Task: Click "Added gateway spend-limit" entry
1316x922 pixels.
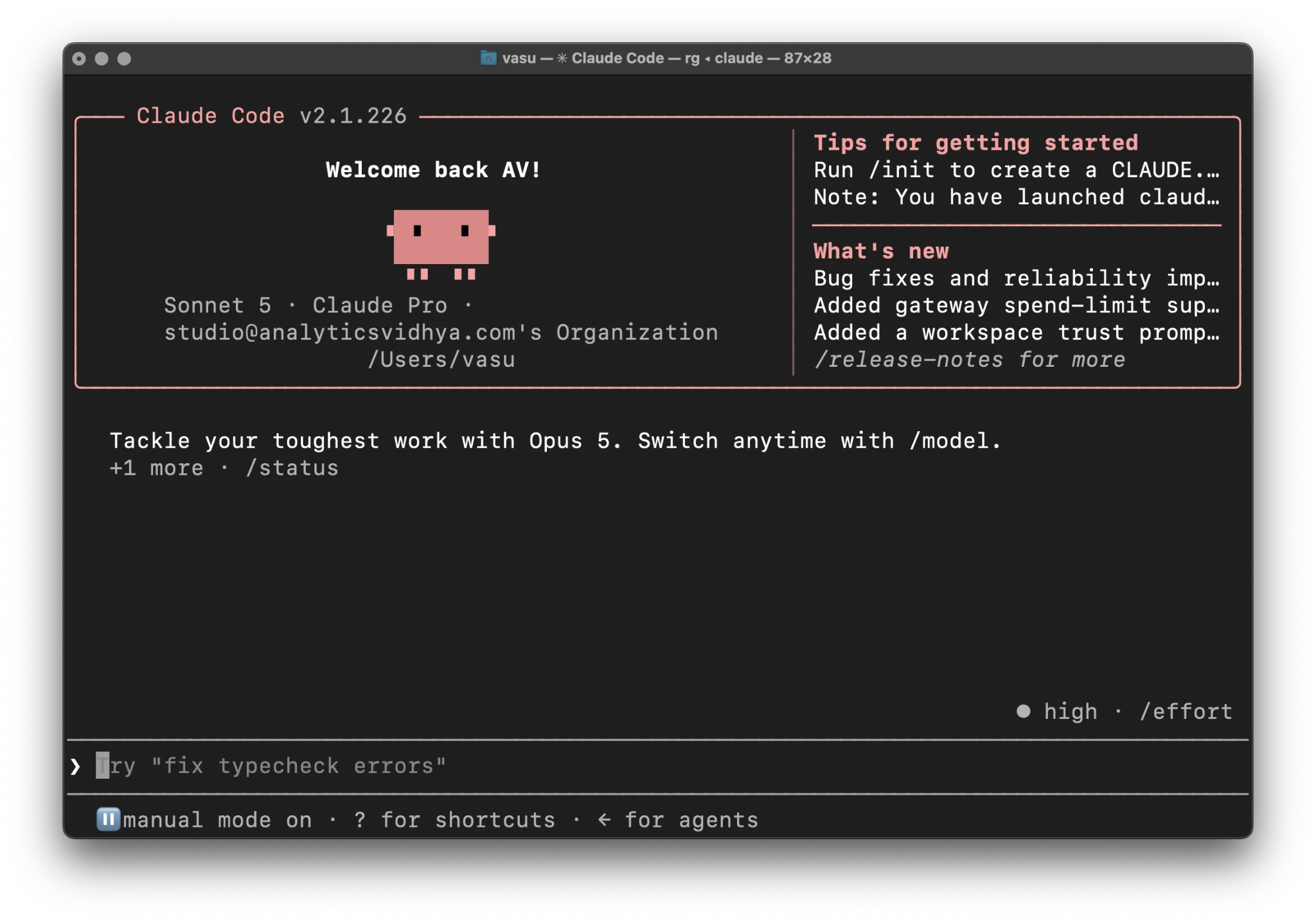Action: [1016, 305]
